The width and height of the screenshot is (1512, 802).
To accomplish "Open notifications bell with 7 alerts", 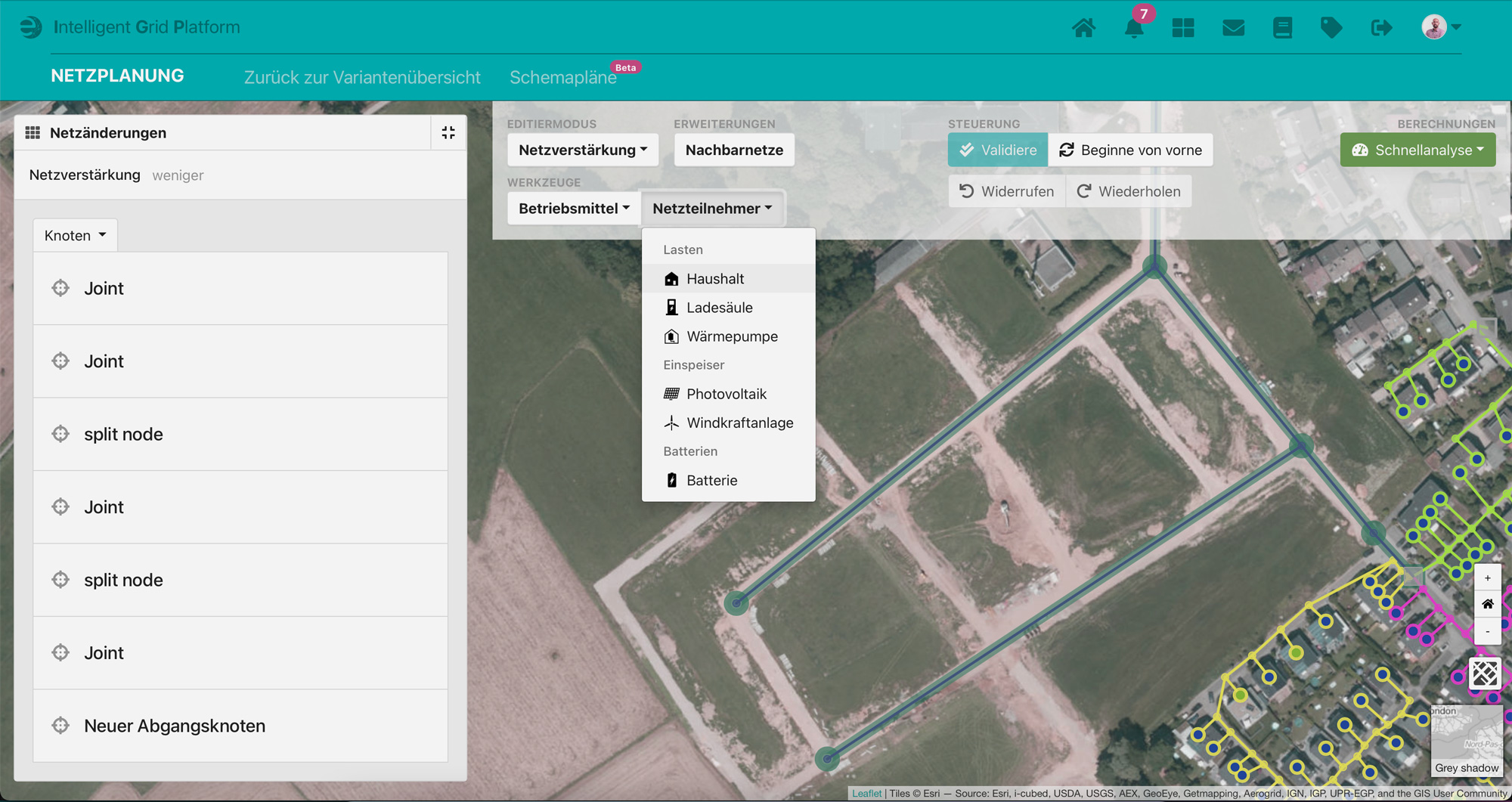I will tap(1133, 29).
